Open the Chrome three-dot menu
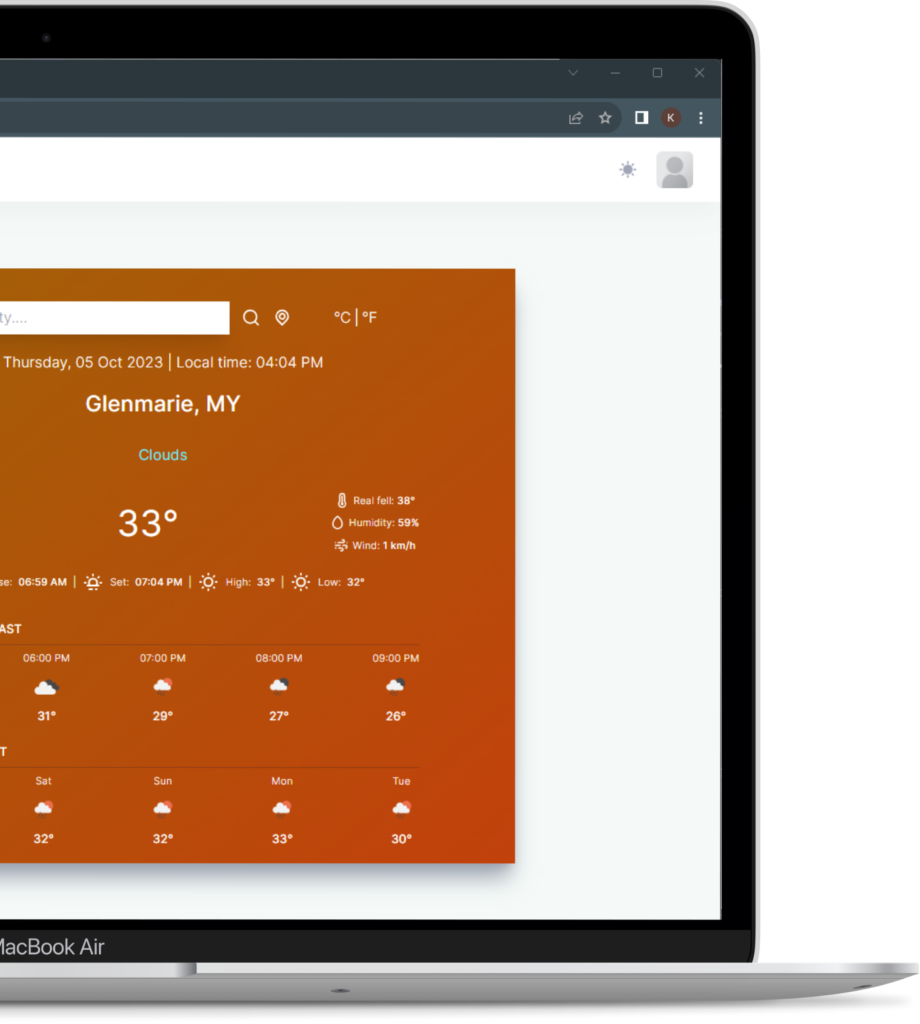The width and height of the screenshot is (920, 1024). click(x=701, y=118)
